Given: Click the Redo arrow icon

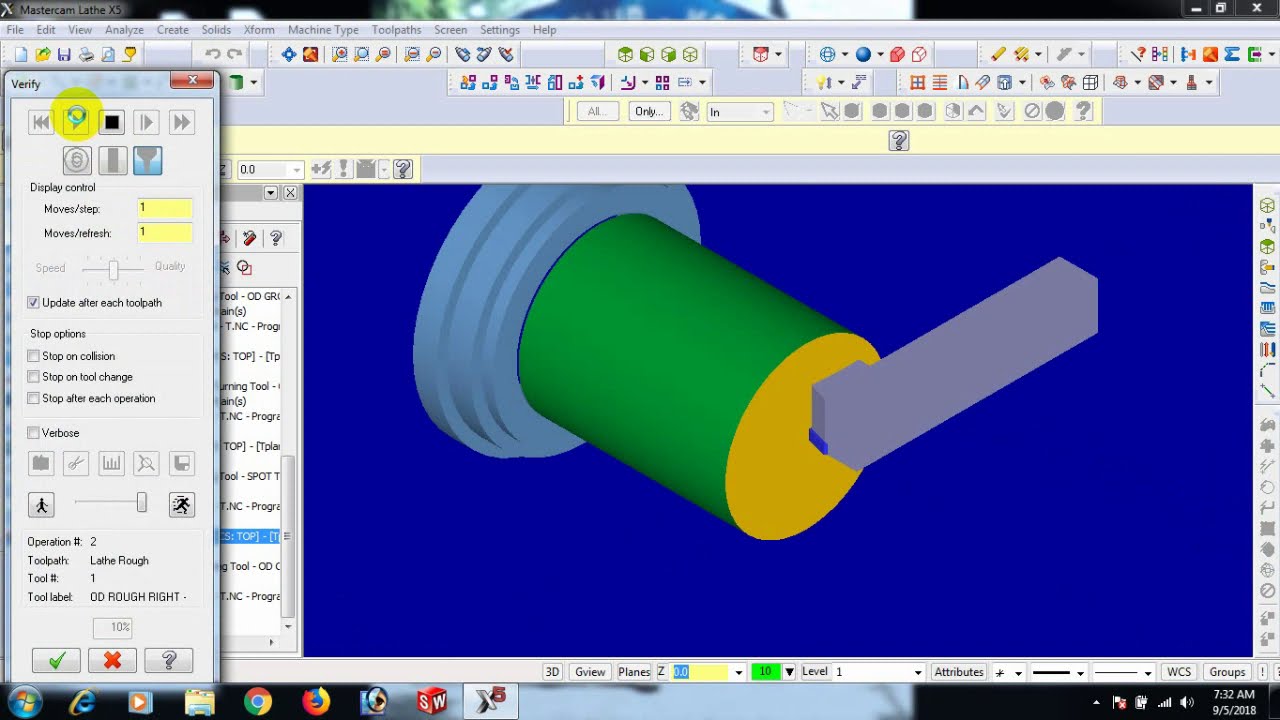Looking at the screenshot, I should [x=234, y=54].
